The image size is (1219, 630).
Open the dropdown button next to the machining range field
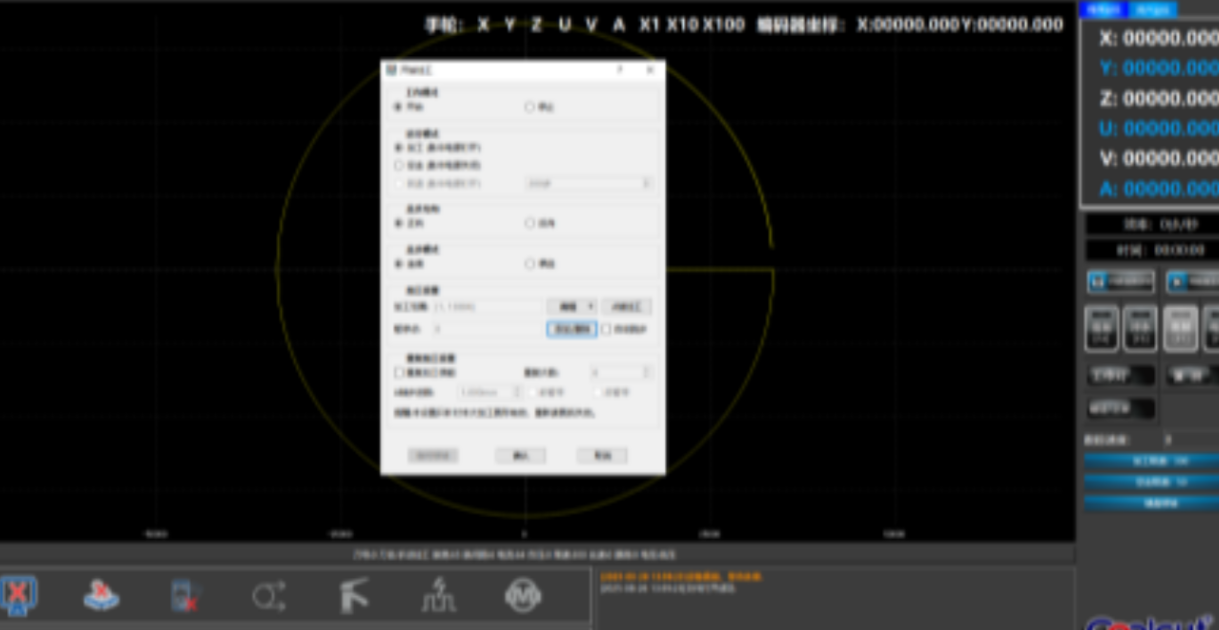(x=572, y=307)
